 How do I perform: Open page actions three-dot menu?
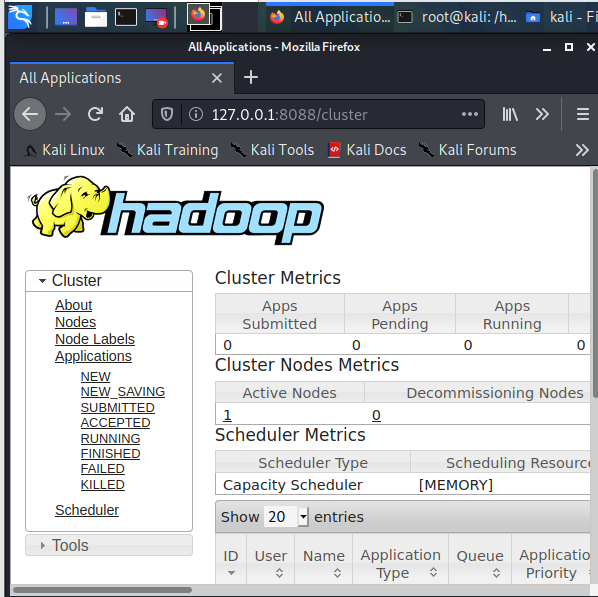(469, 114)
